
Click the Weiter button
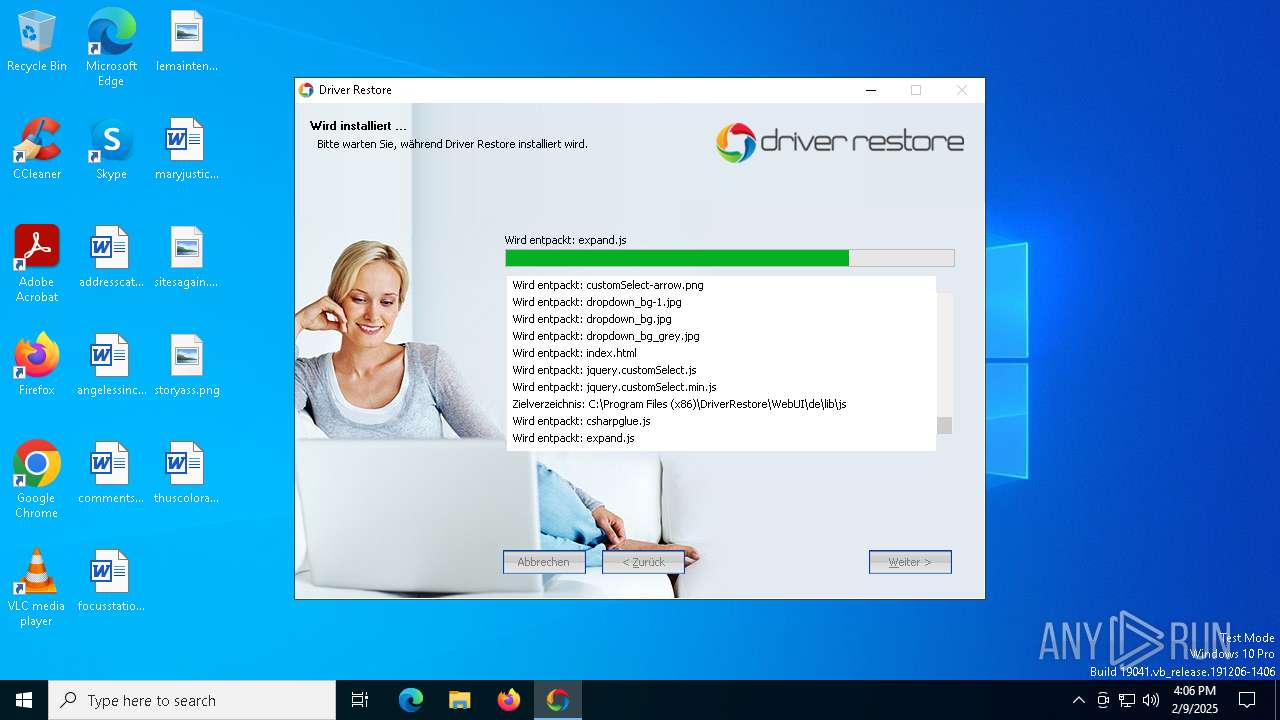point(910,562)
